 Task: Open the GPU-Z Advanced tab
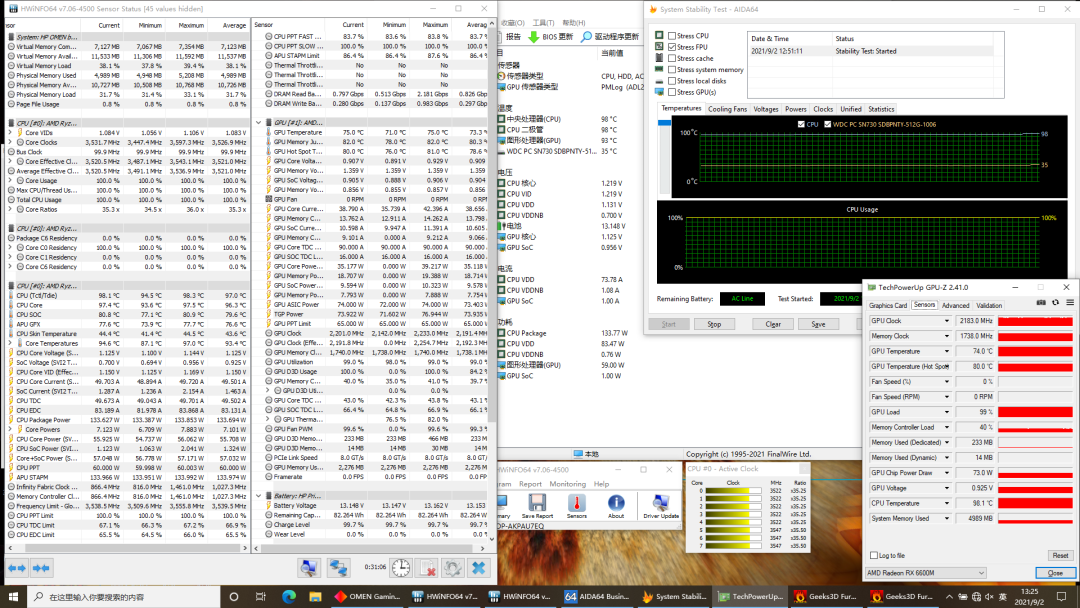(955, 305)
